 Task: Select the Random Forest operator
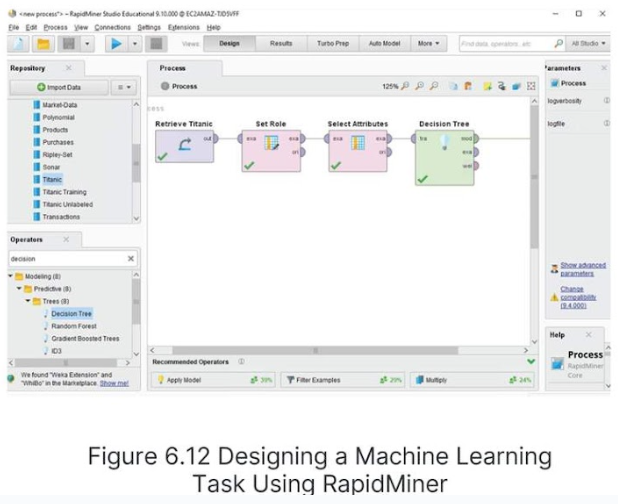click(74, 326)
